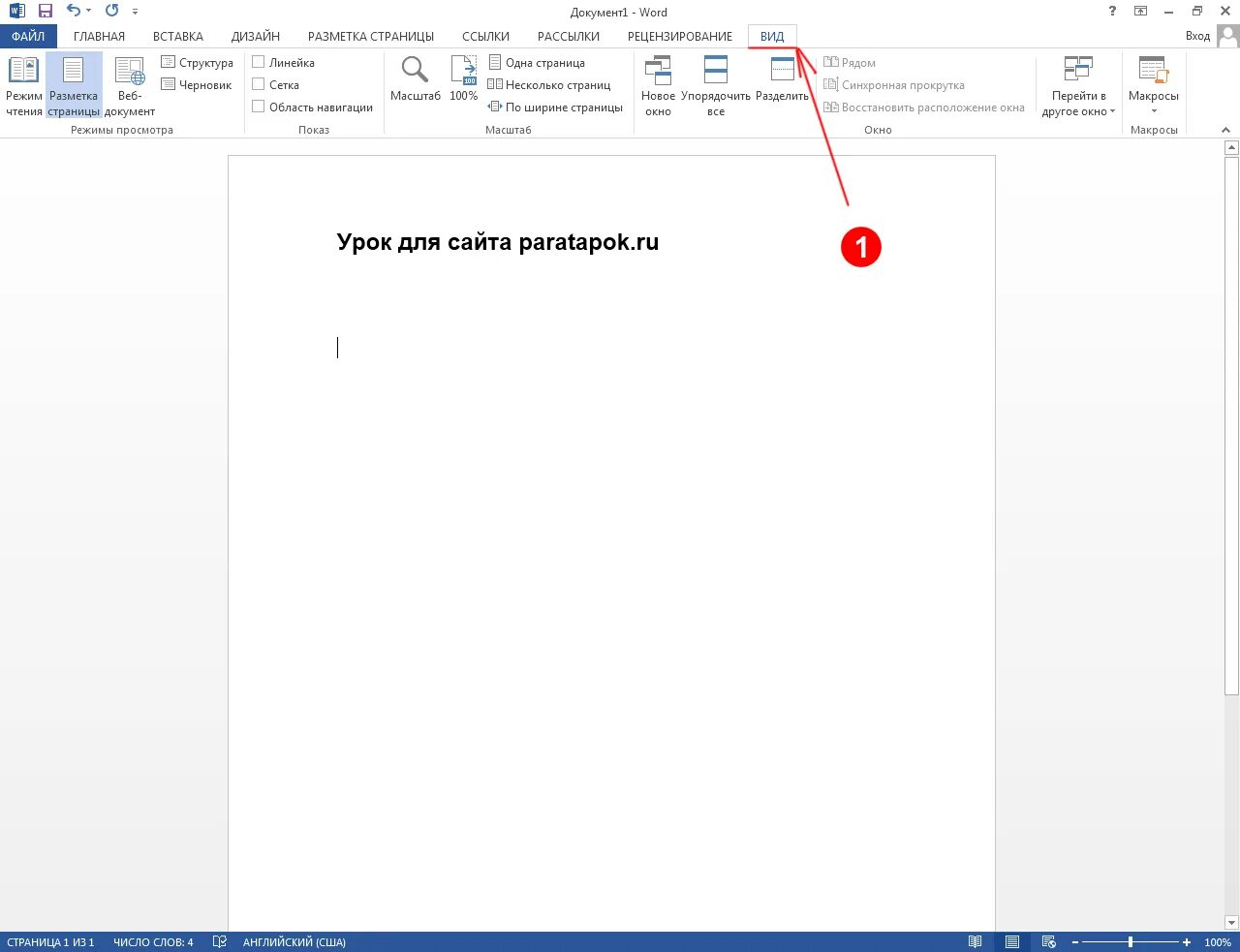
Task: Click the vertical scrollbar thumb
Action: coord(1231,426)
